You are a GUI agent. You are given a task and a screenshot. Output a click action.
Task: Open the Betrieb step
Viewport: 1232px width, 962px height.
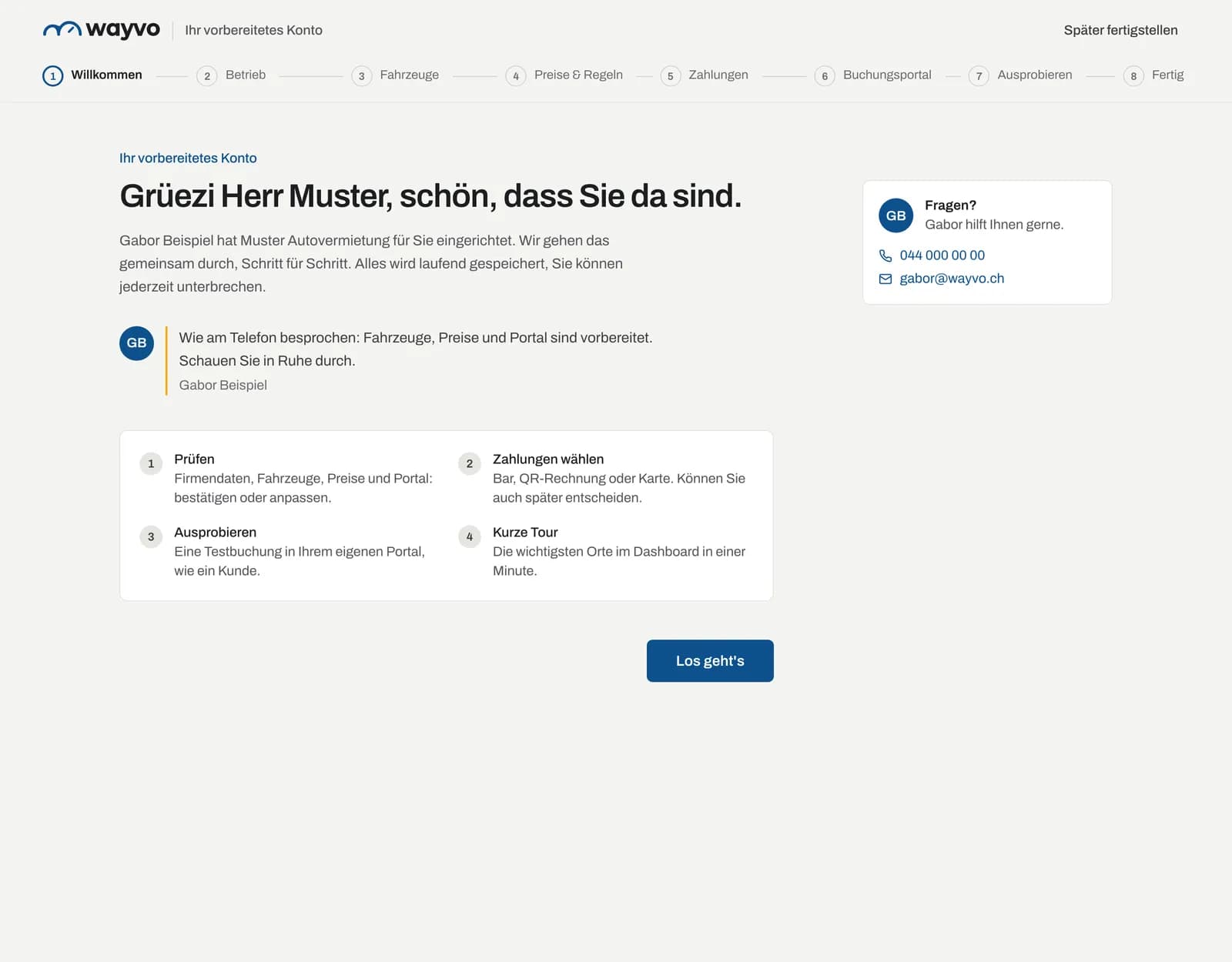[231, 75]
